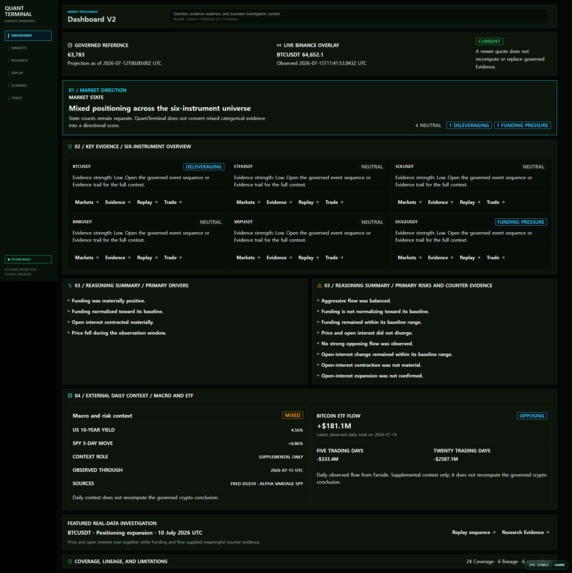Open the Evidence link on the BTCUSDT card
572x573 pixels.
(x=118, y=202)
